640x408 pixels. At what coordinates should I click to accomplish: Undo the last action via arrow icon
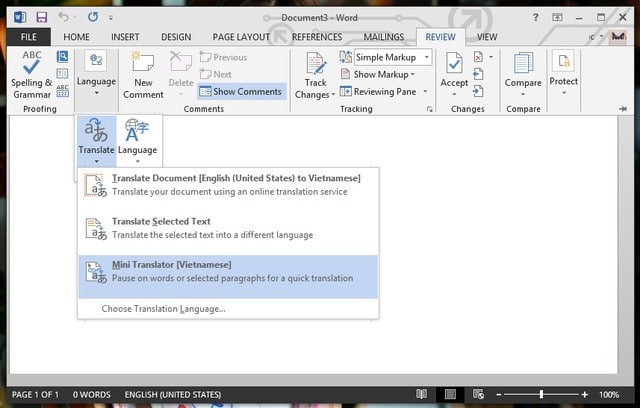tap(63, 17)
